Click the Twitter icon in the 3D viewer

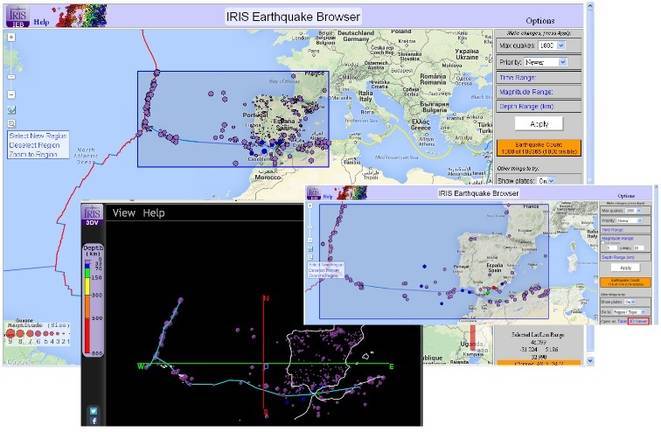93,411
